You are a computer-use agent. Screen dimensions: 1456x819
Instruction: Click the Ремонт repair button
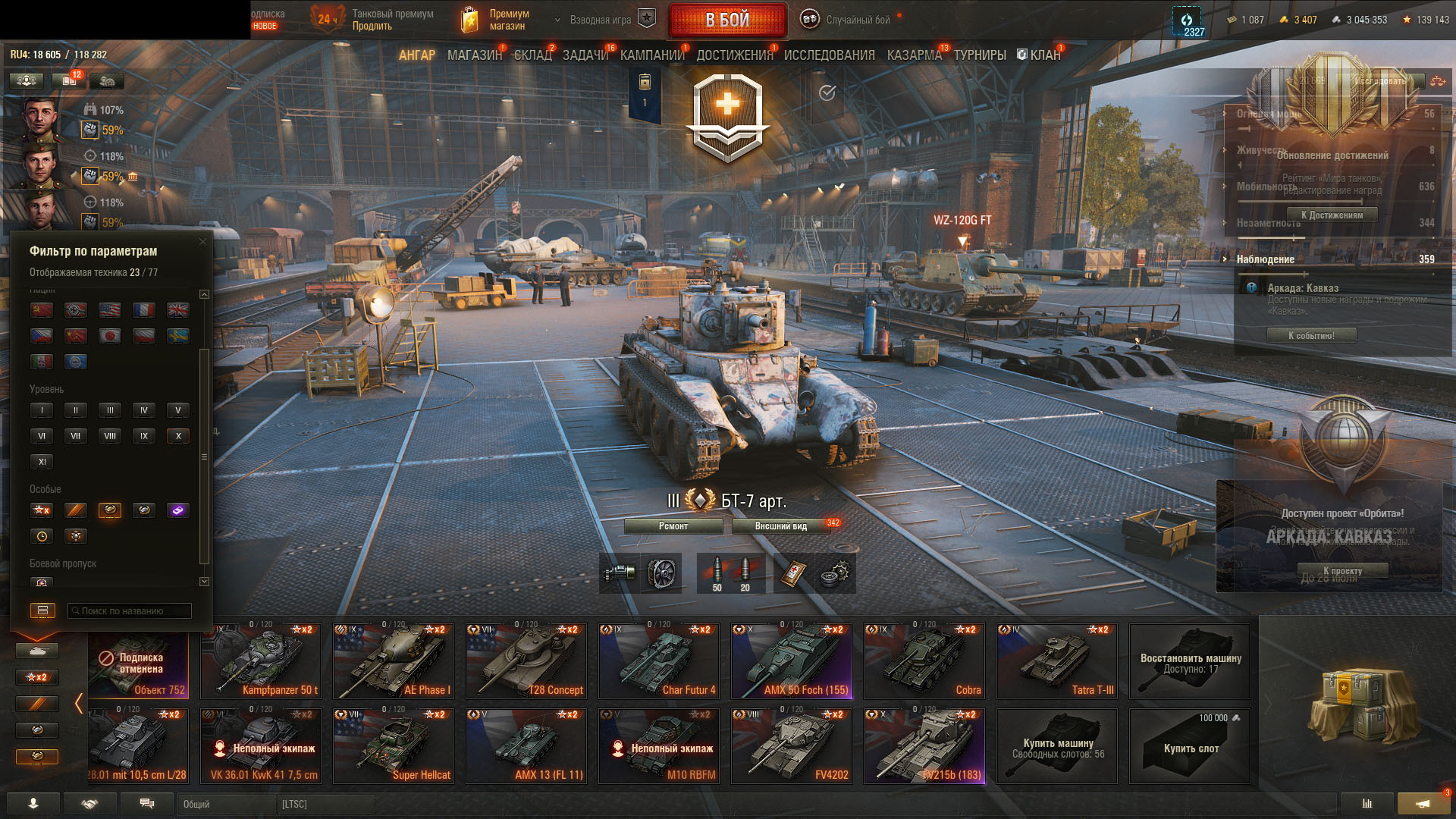tap(673, 526)
